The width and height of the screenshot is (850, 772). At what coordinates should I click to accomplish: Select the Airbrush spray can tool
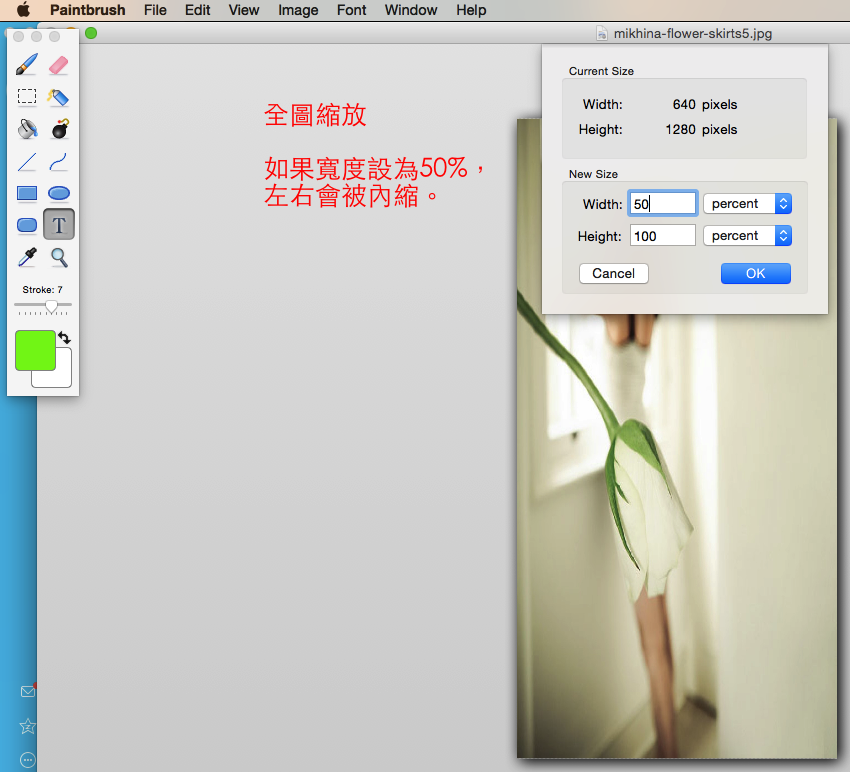click(59, 97)
